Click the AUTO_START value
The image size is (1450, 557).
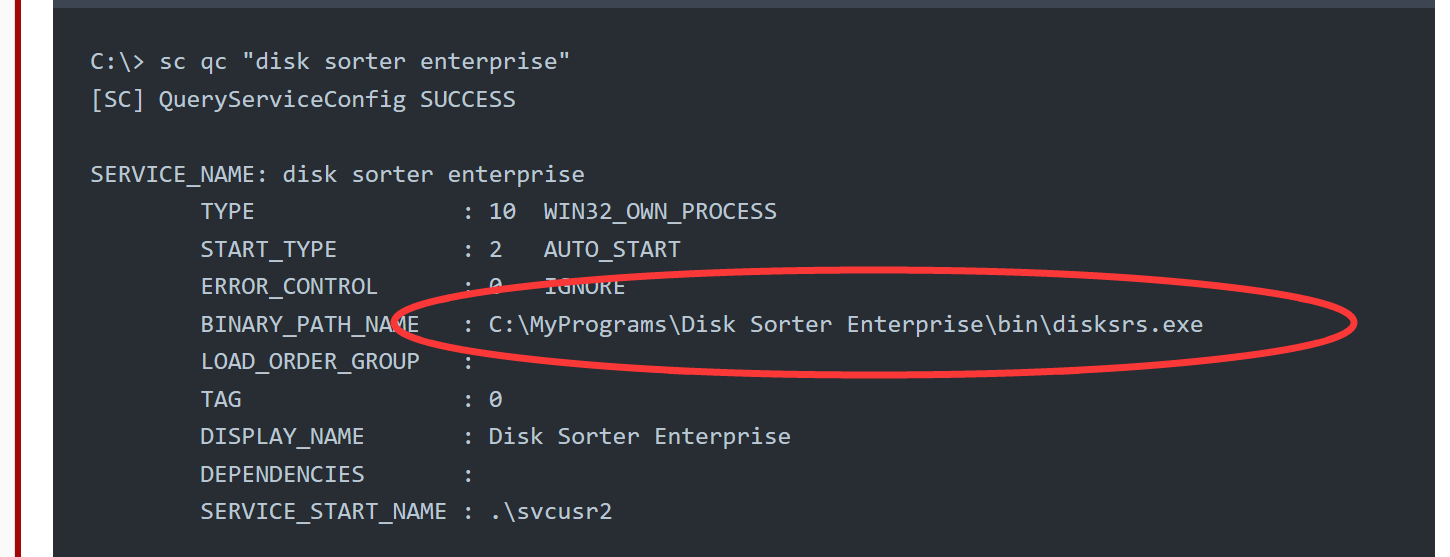click(612, 250)
